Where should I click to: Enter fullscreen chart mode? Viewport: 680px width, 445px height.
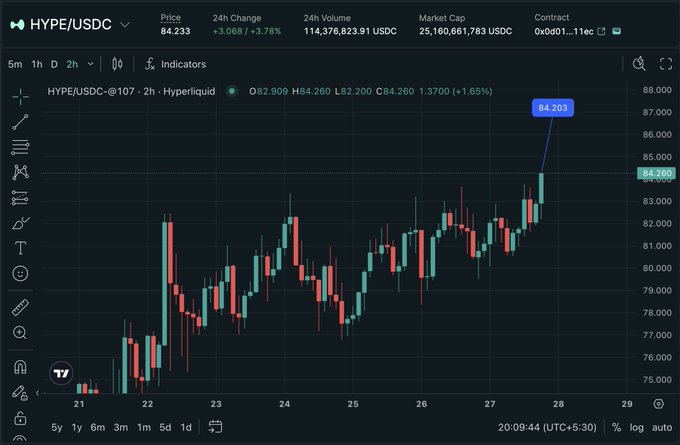(x=666, y=64)
